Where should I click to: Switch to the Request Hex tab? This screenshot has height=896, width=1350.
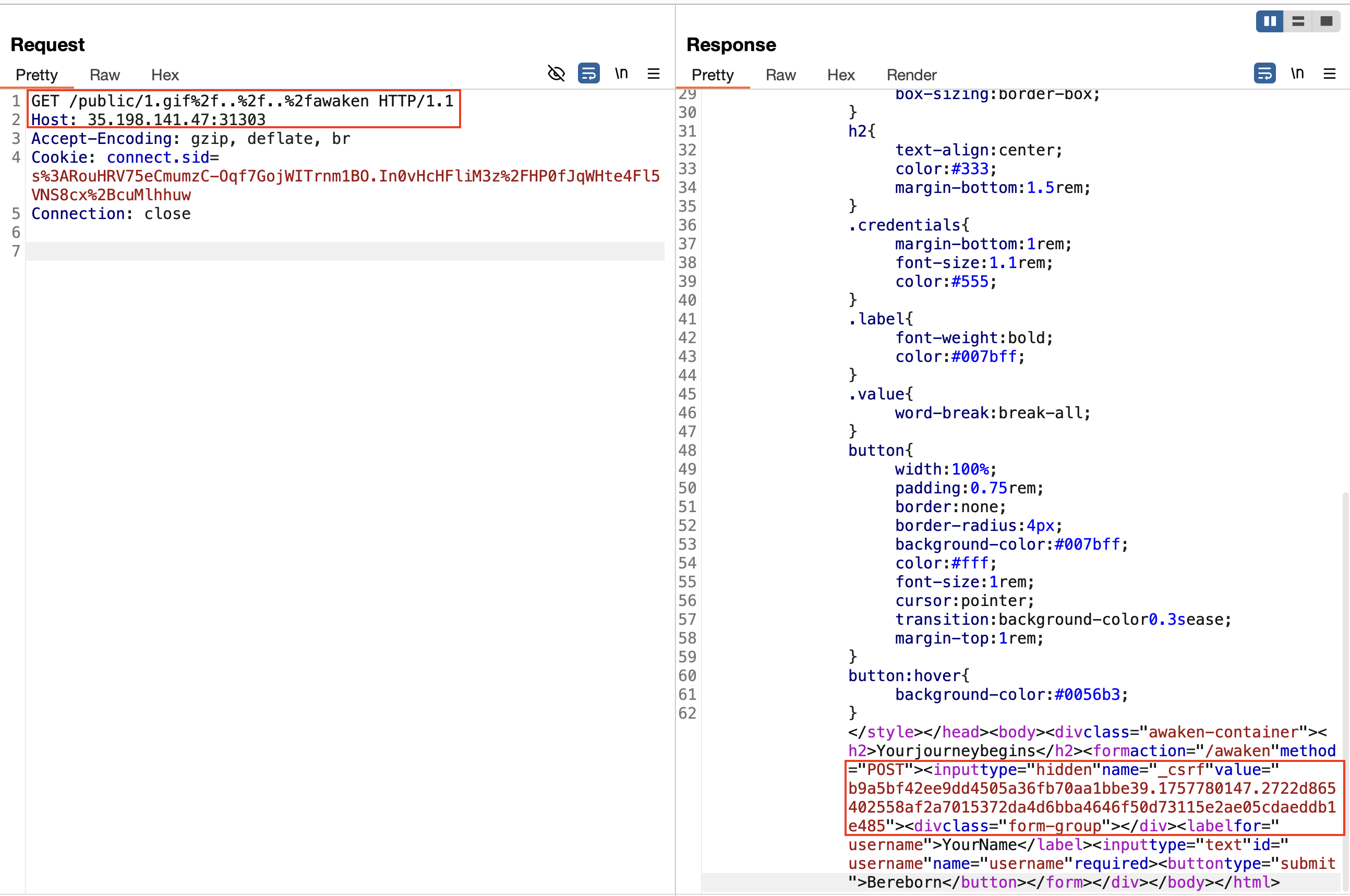pos(165,75)
